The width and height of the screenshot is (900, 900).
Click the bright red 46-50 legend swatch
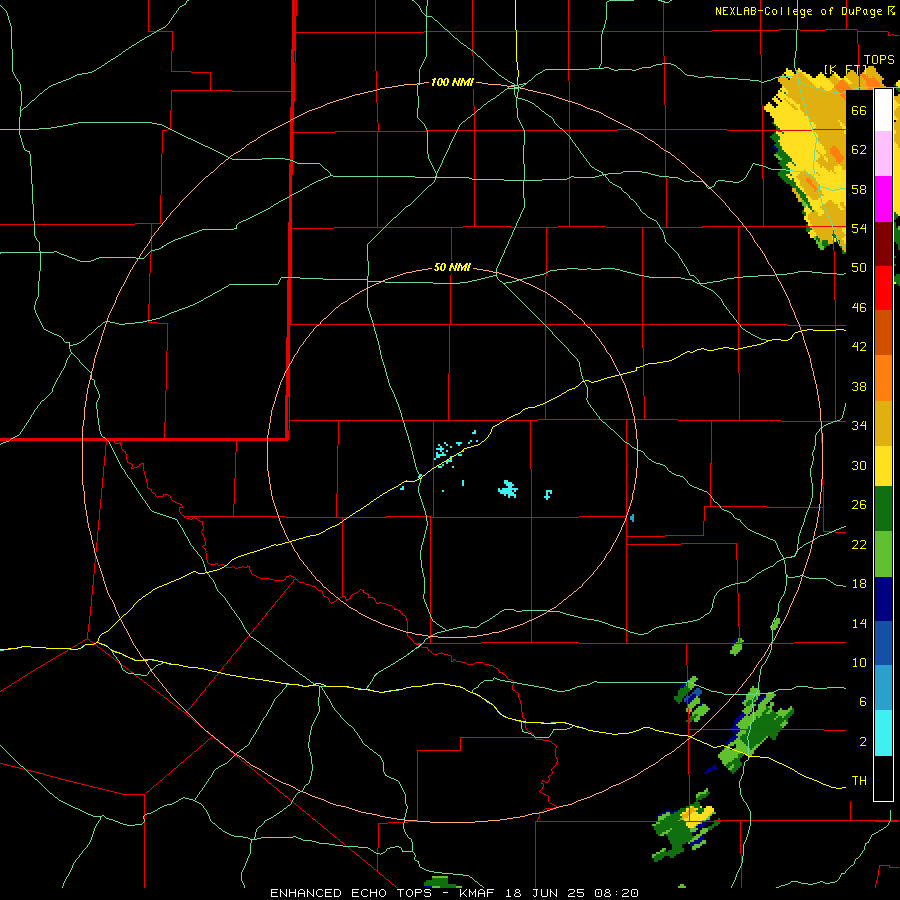pos(883,288)
